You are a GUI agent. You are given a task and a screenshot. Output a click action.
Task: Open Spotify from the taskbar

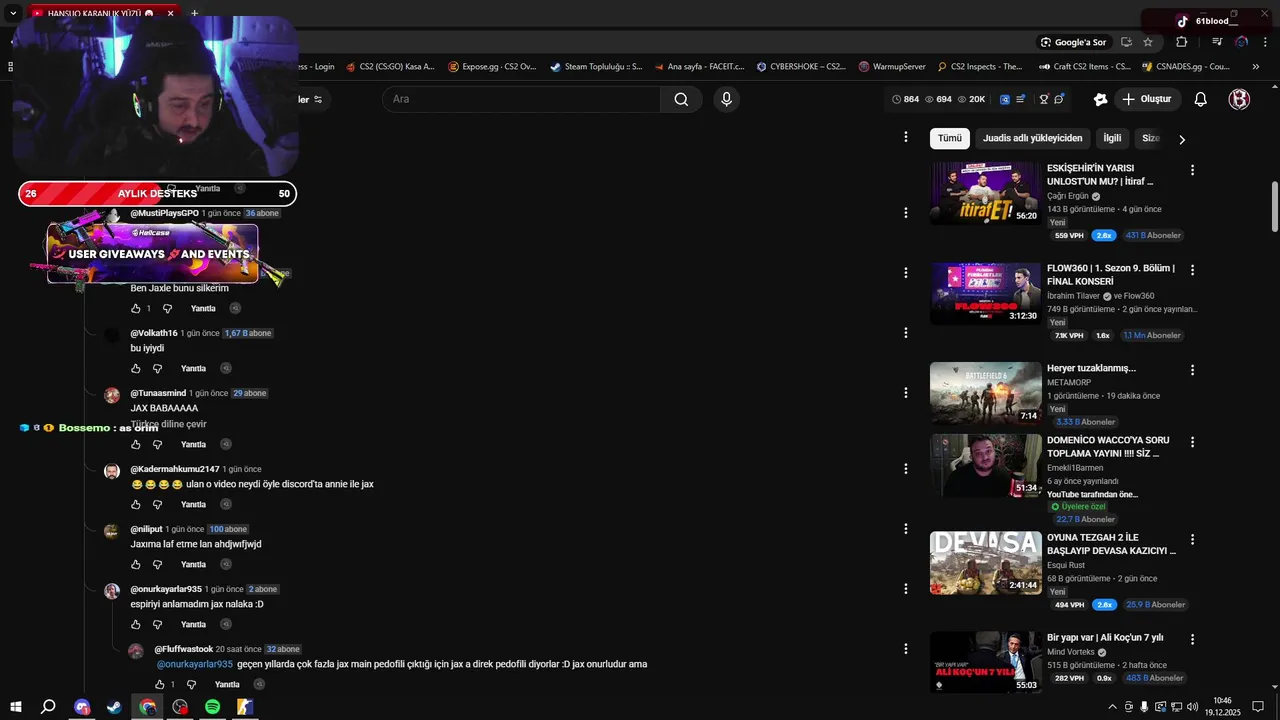pos(212,707)
